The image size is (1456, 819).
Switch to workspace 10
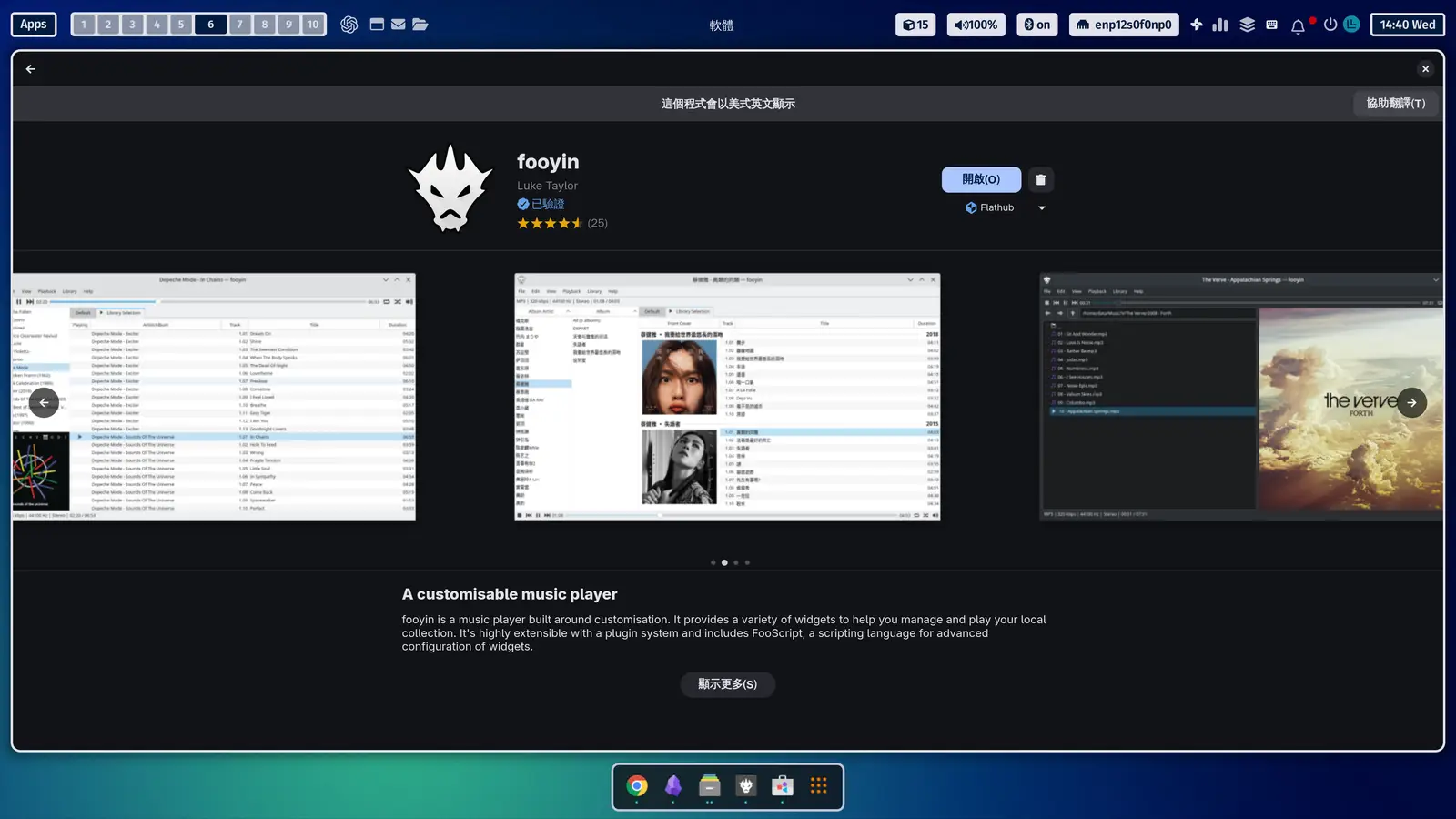click(313, 25)
